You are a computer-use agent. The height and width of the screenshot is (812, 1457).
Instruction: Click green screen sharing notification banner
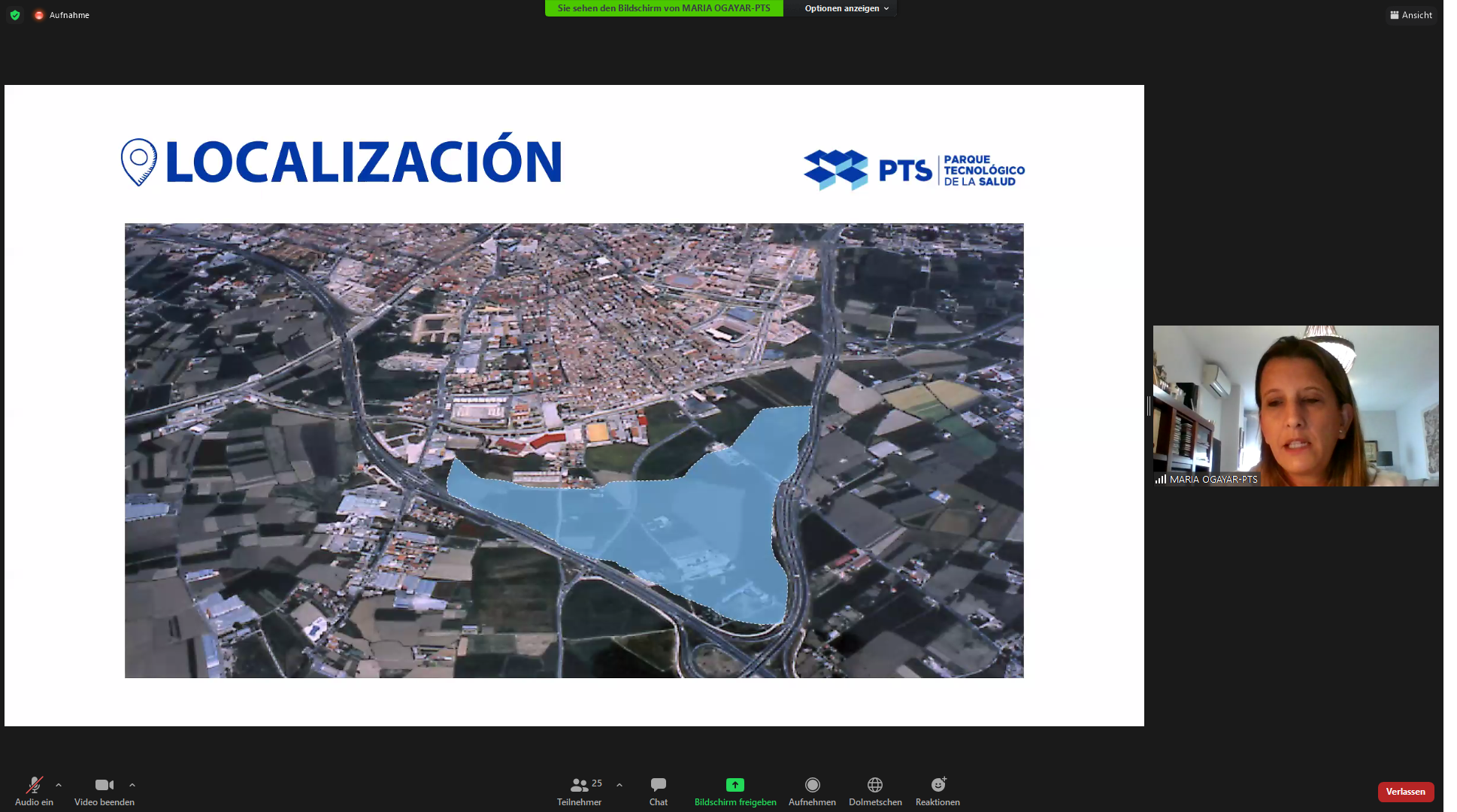pyautogui.click(x=664, y=8)
